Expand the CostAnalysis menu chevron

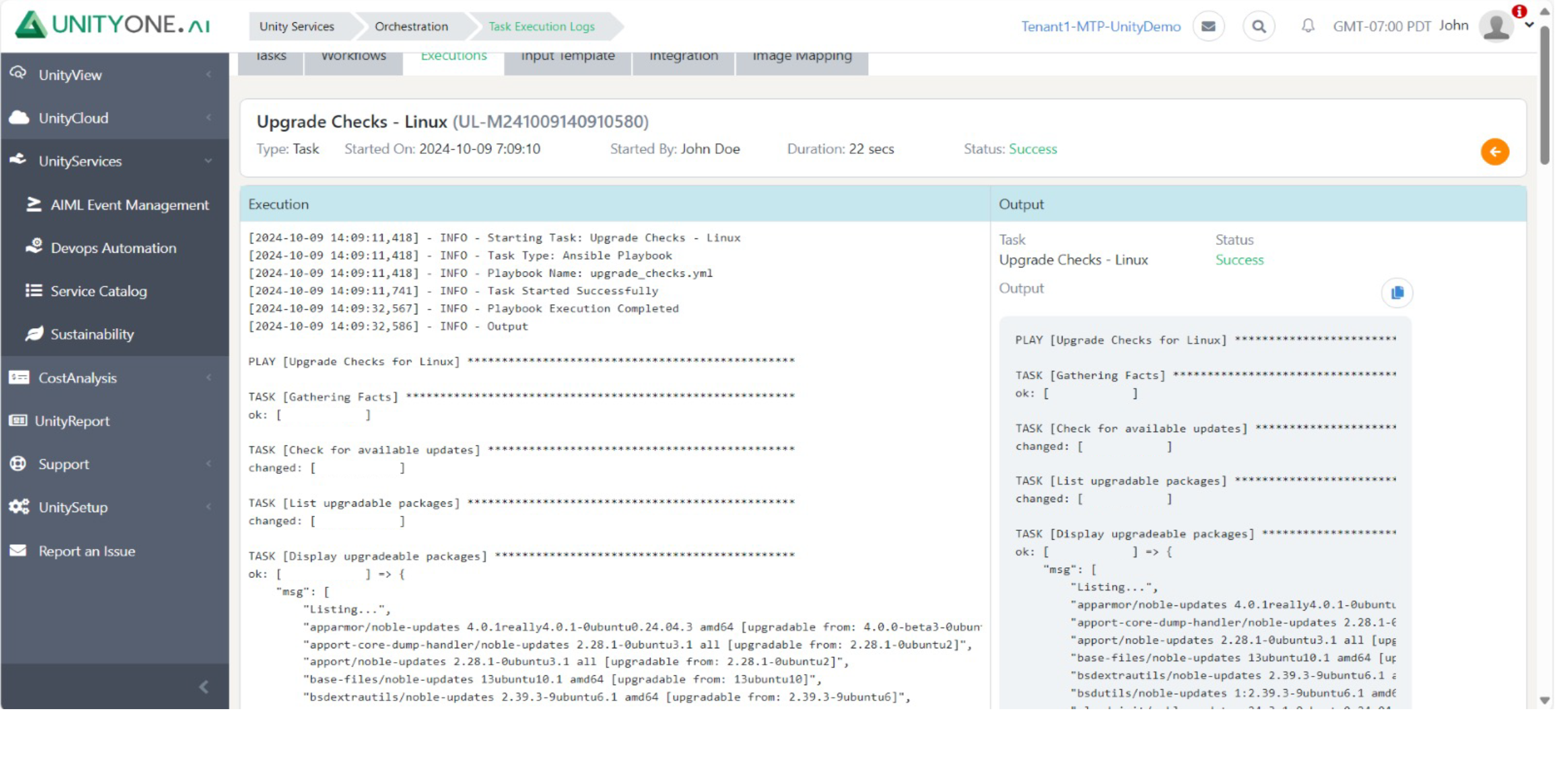[x=208, y=378]
